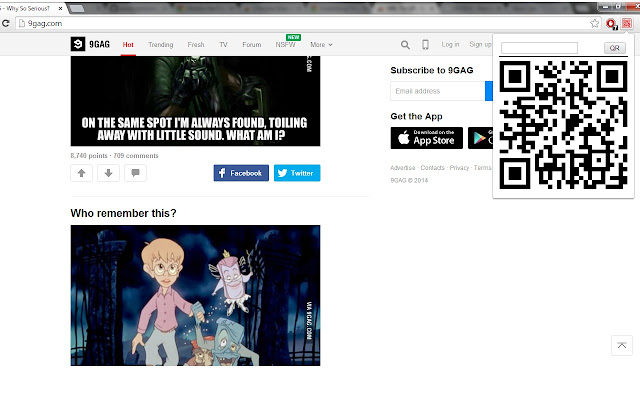
Task: Click the Log in link
Action: coord(450,44)
